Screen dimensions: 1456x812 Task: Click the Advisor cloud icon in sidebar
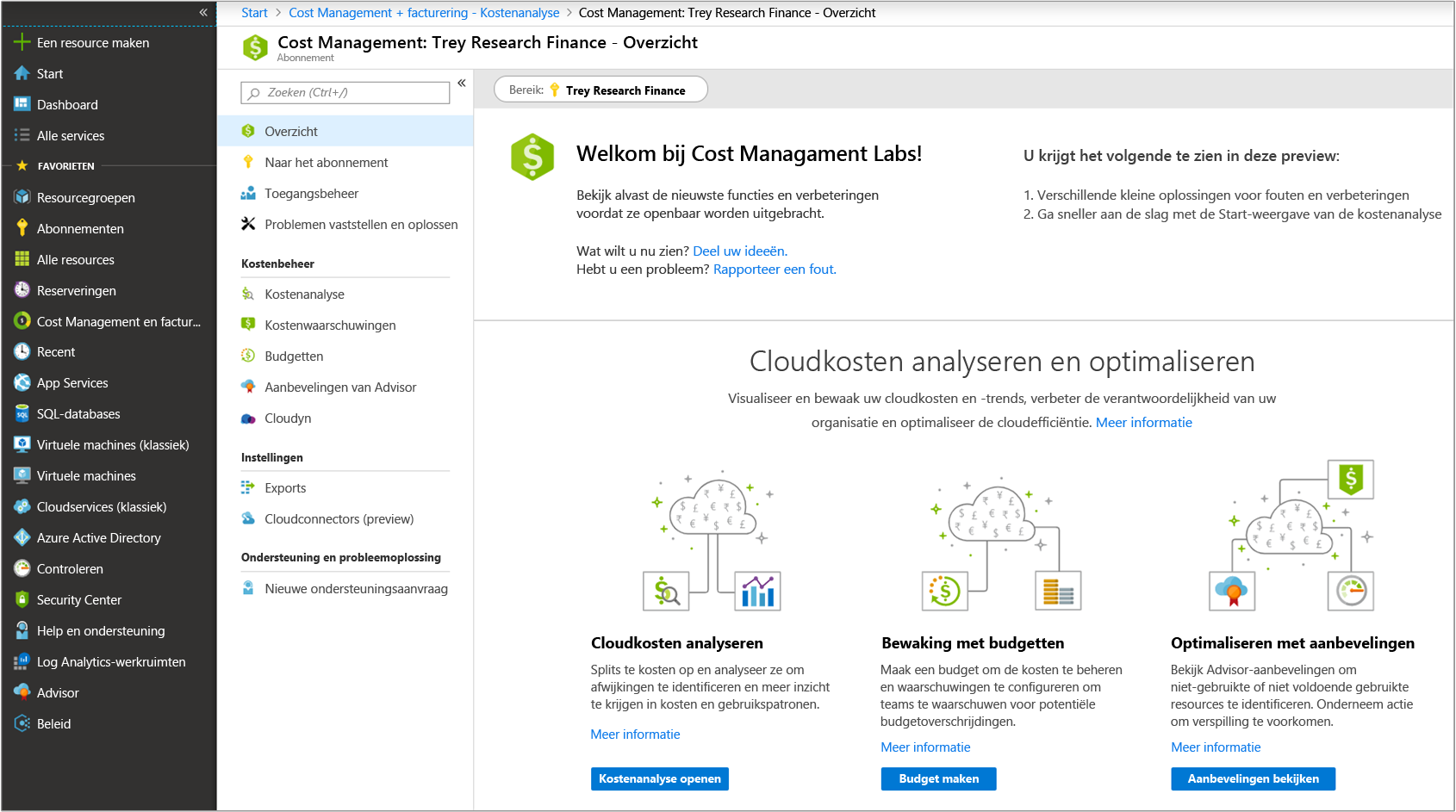tap(22, 692)
